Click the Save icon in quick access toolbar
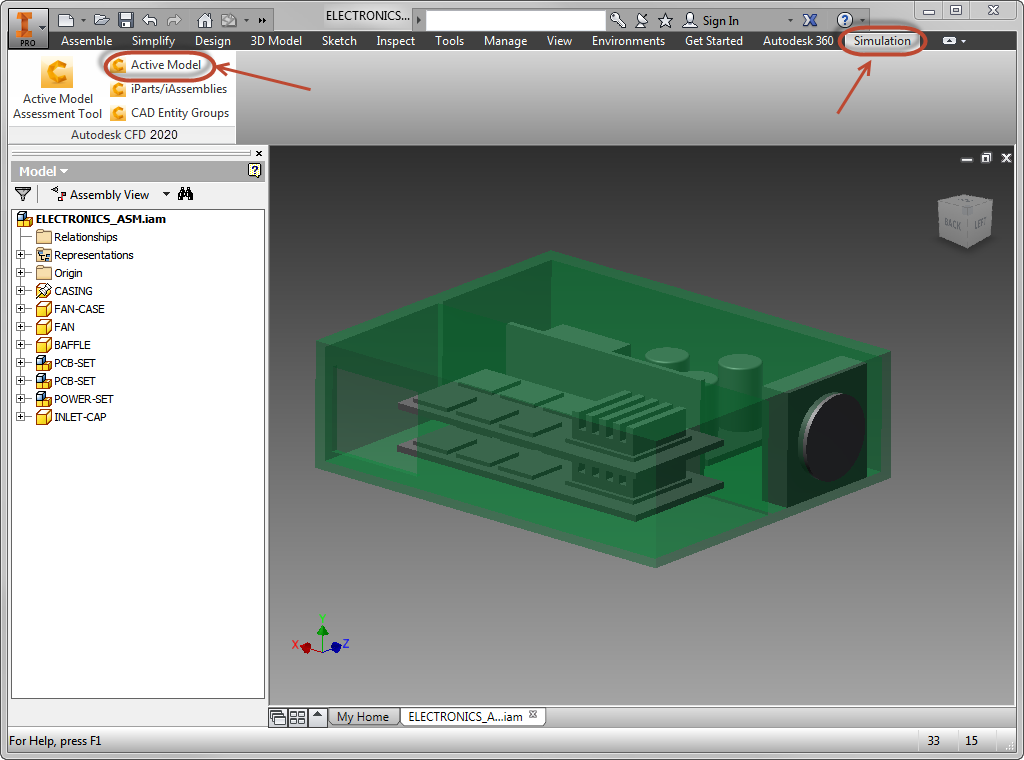 (126, 20)
